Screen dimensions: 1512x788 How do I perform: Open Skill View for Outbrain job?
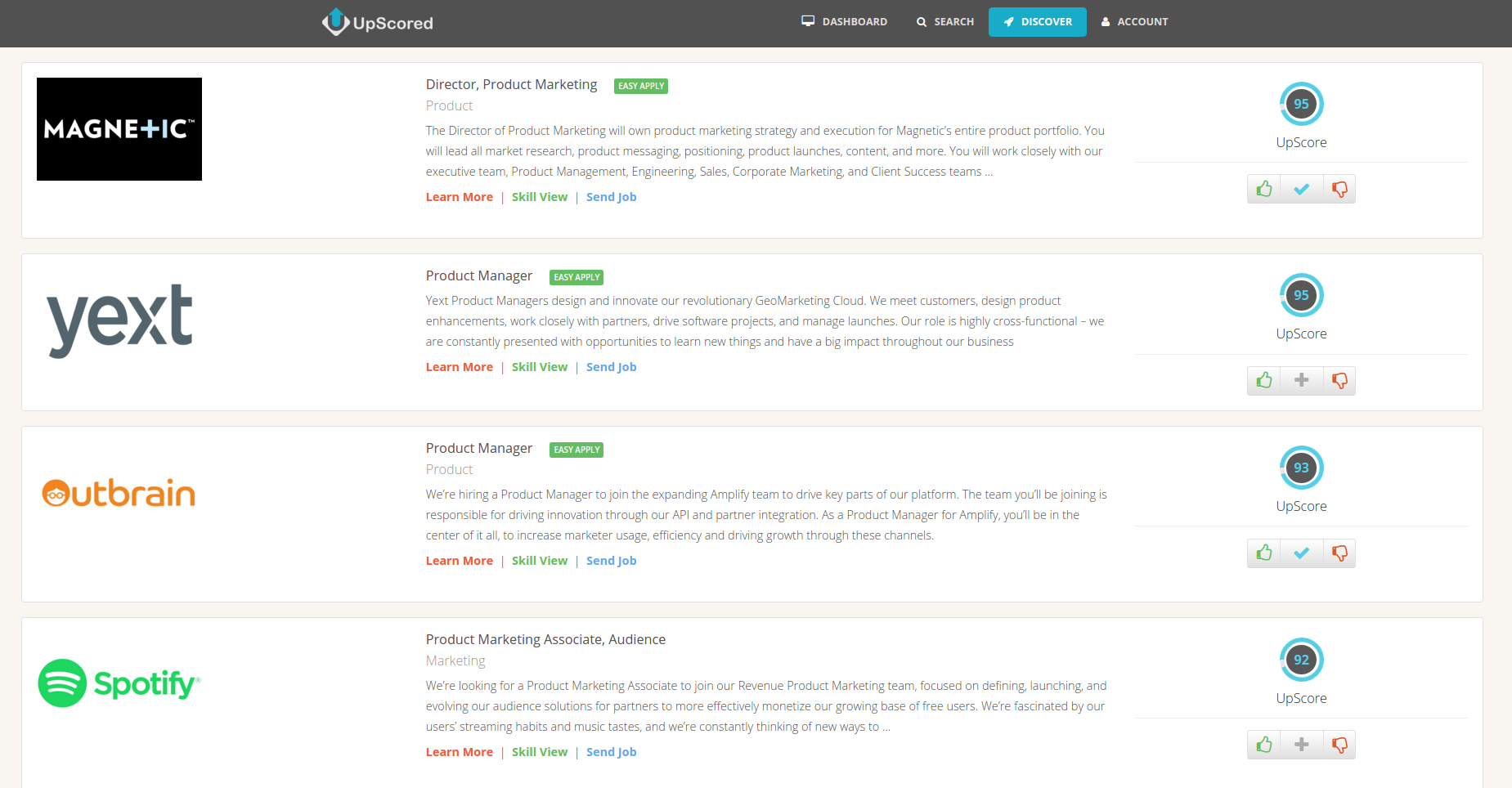(x=540, y=561)
